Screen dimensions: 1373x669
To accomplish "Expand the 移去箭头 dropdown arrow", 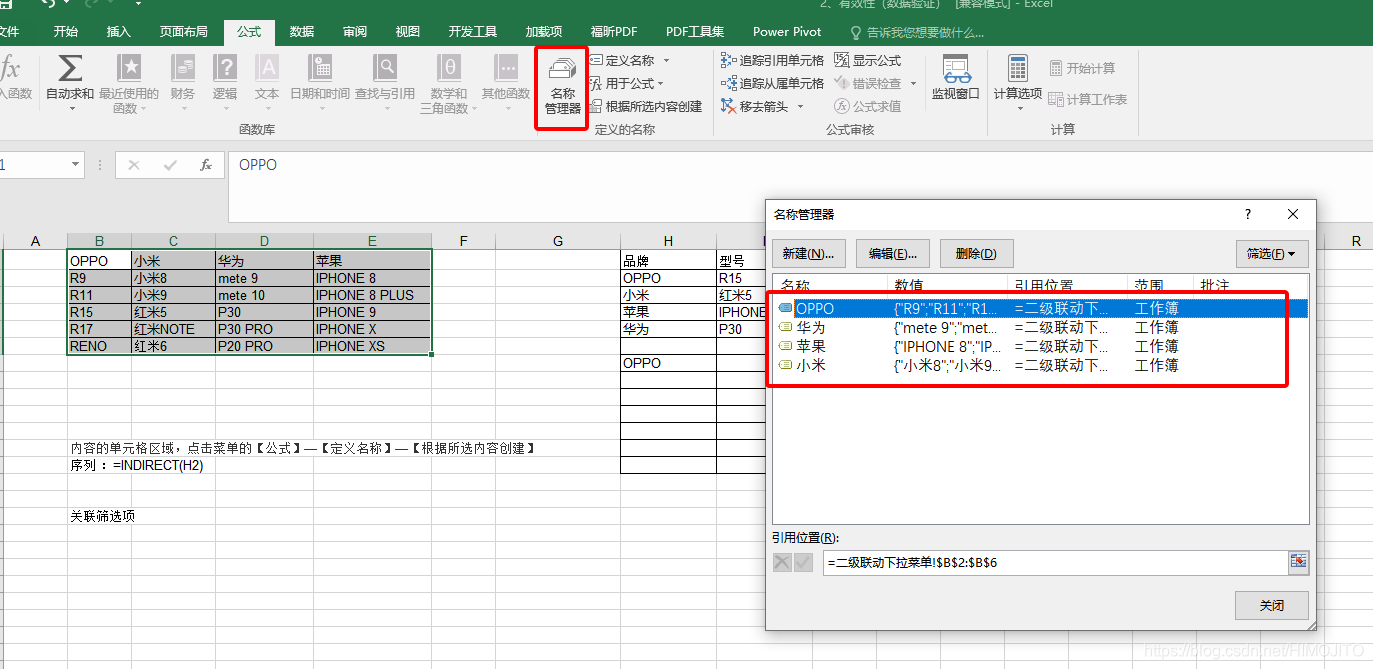I will (800, 107).
